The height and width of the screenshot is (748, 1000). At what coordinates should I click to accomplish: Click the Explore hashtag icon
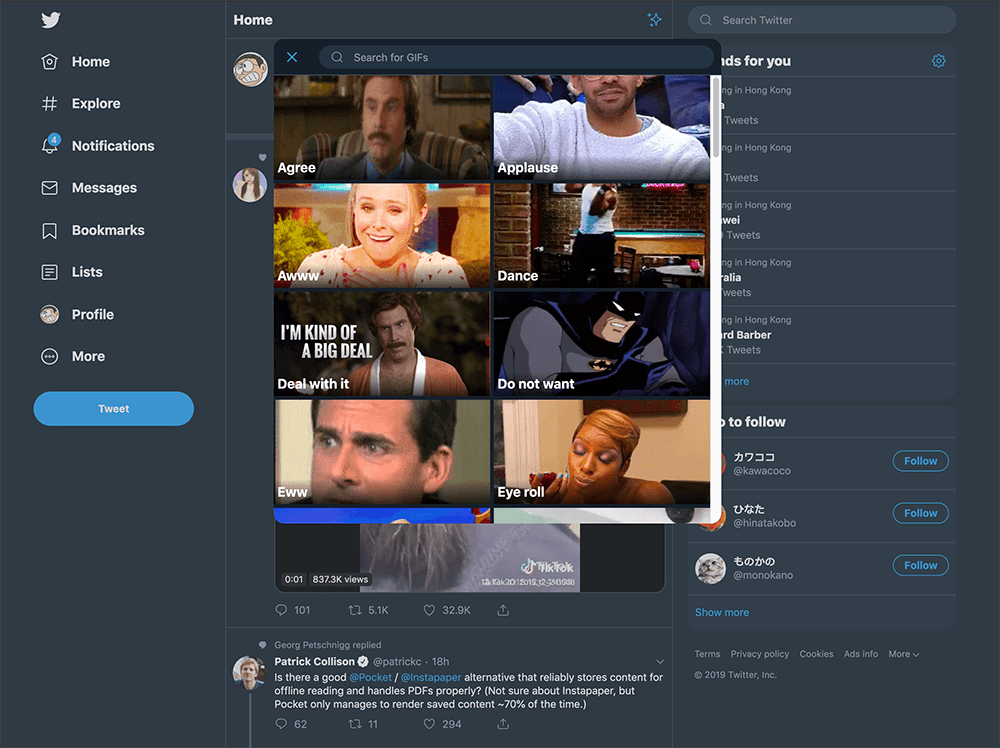click(50, 103)
